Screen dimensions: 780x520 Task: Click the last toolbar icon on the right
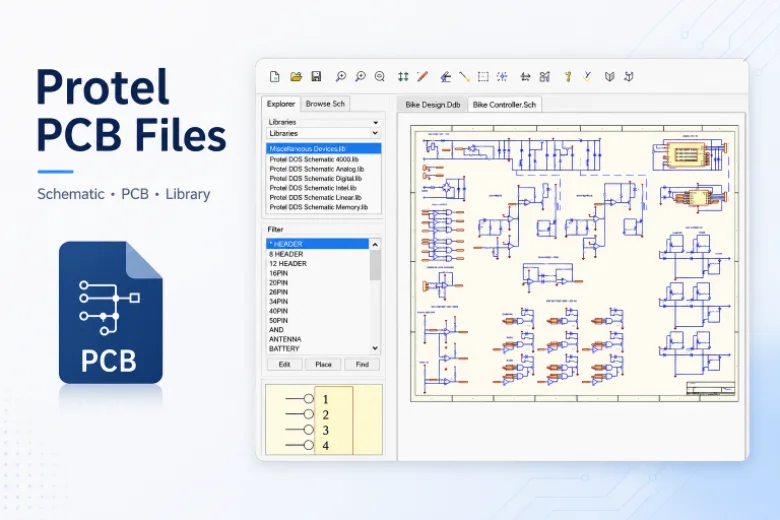[x=629, y=77]
